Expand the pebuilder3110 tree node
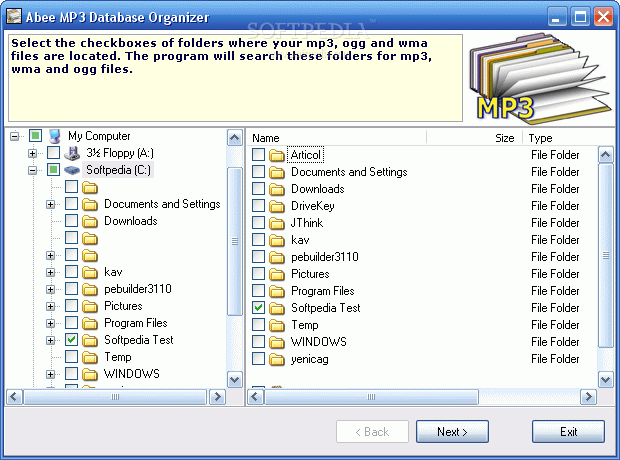Screen dimensions: 620x460 50,290
